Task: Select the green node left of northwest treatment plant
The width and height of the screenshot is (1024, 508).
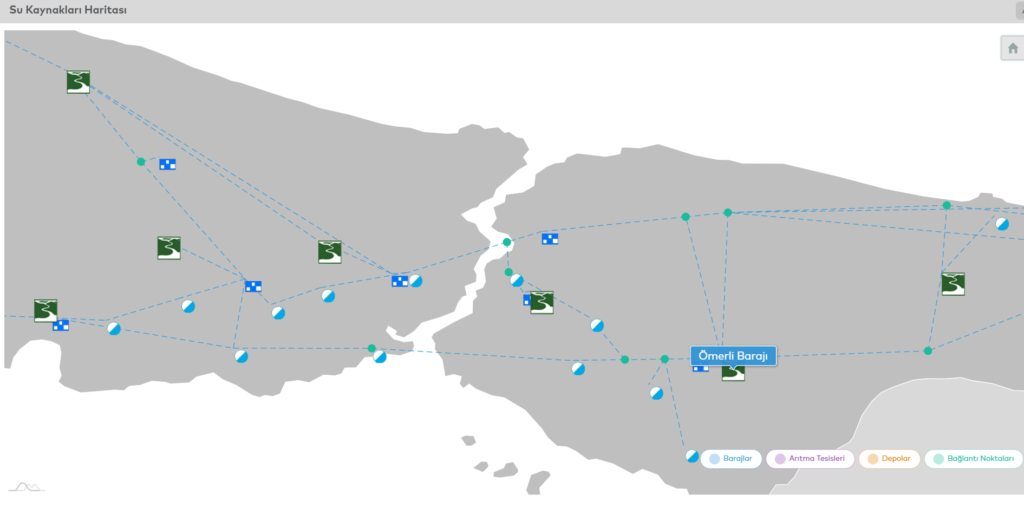Action: 141,161
